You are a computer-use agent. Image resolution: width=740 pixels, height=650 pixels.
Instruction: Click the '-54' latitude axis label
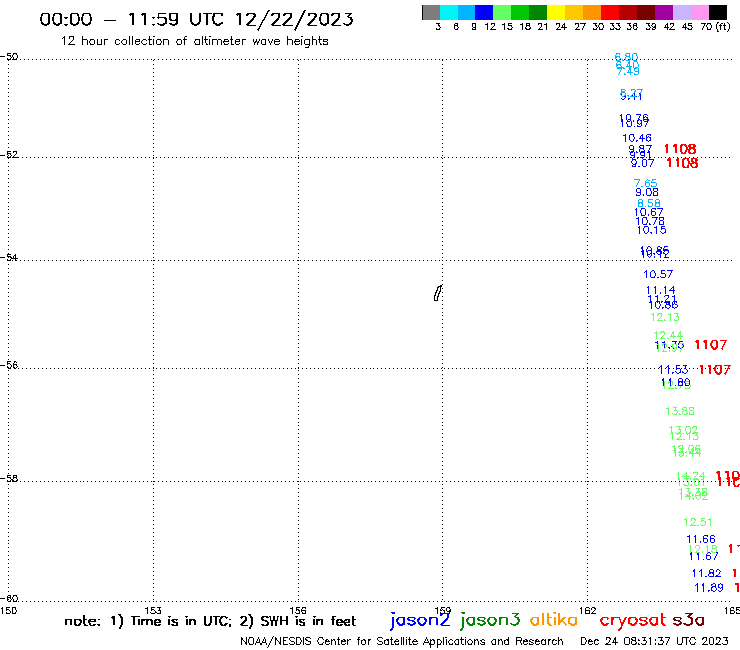point(9,257)
